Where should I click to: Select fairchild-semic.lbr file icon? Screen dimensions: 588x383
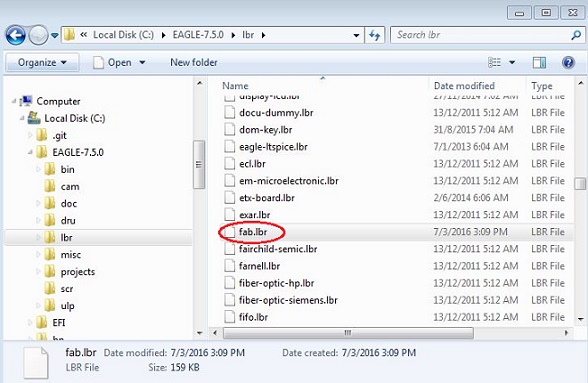[230, 249]
